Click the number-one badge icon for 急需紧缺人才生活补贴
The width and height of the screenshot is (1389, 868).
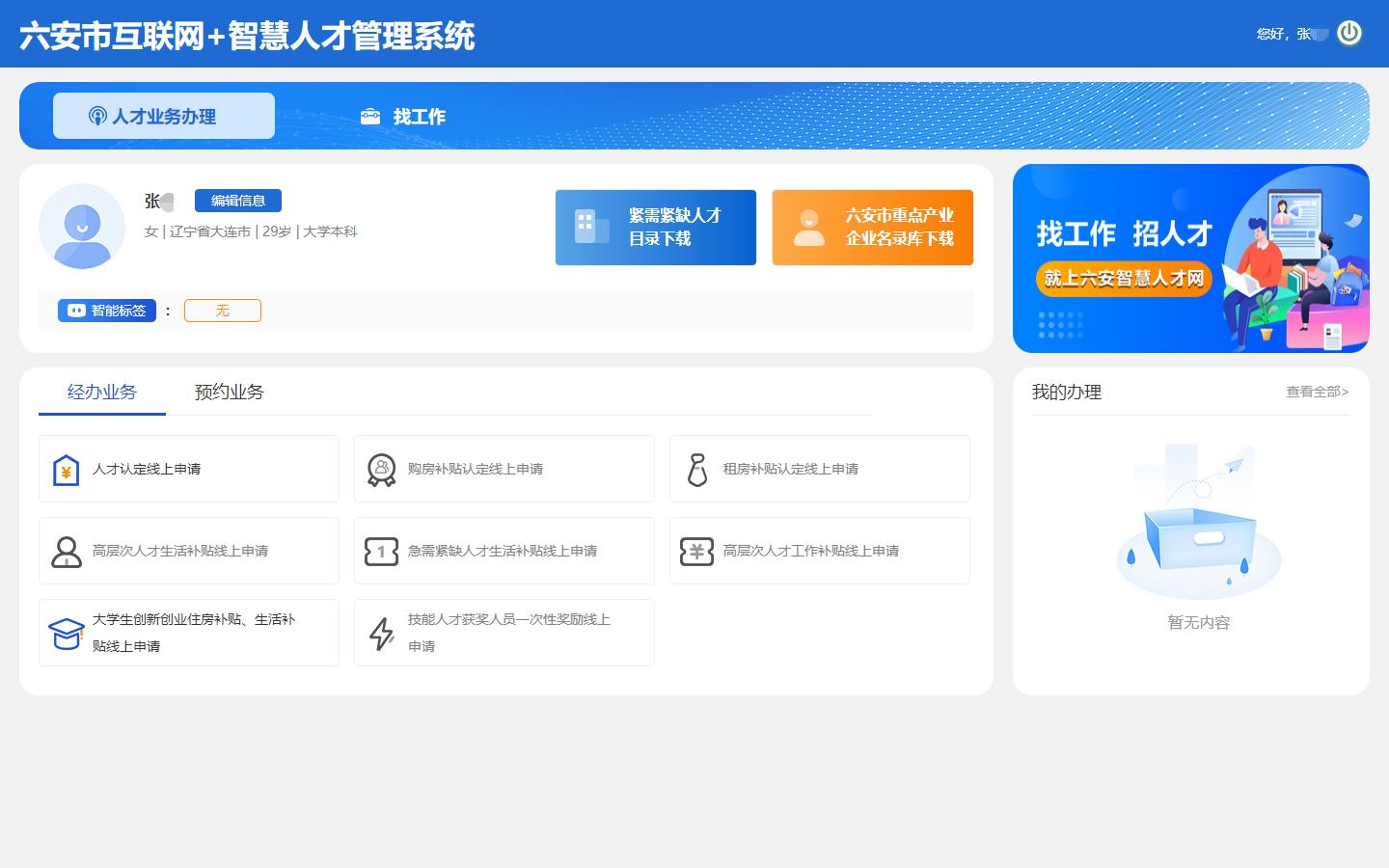[381, 551]
